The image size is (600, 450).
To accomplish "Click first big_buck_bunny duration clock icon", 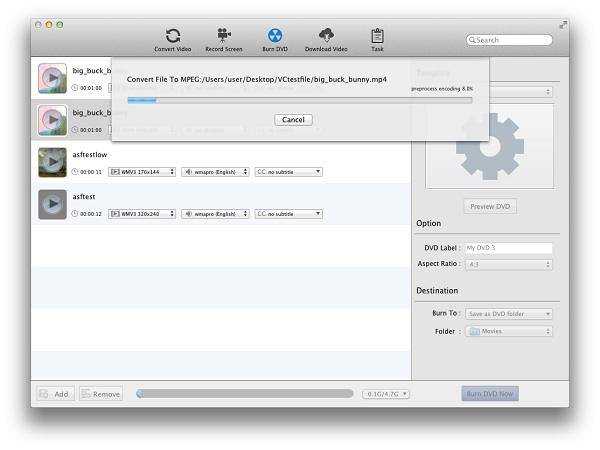I will 75,88.
